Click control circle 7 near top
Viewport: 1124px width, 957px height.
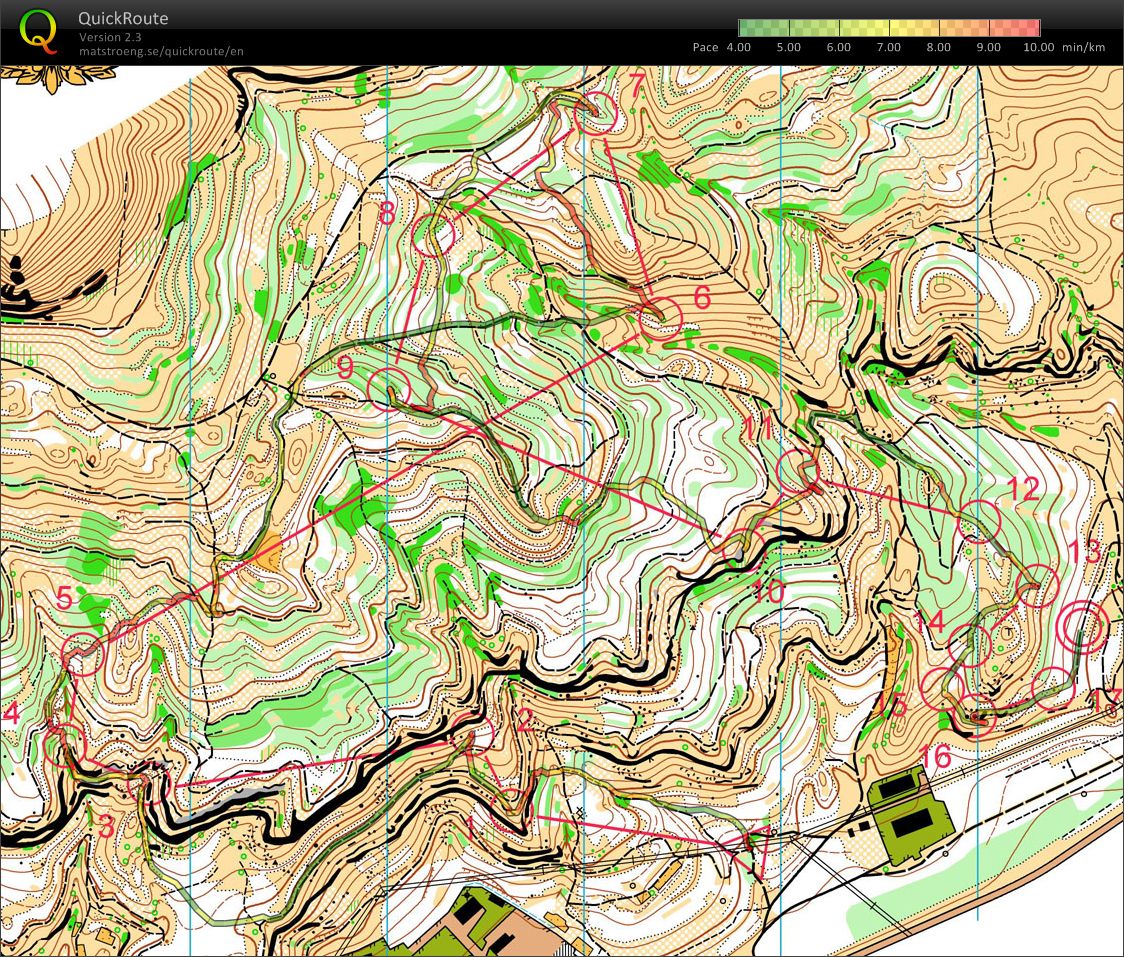pyautogui.click(x=597, y=113)
